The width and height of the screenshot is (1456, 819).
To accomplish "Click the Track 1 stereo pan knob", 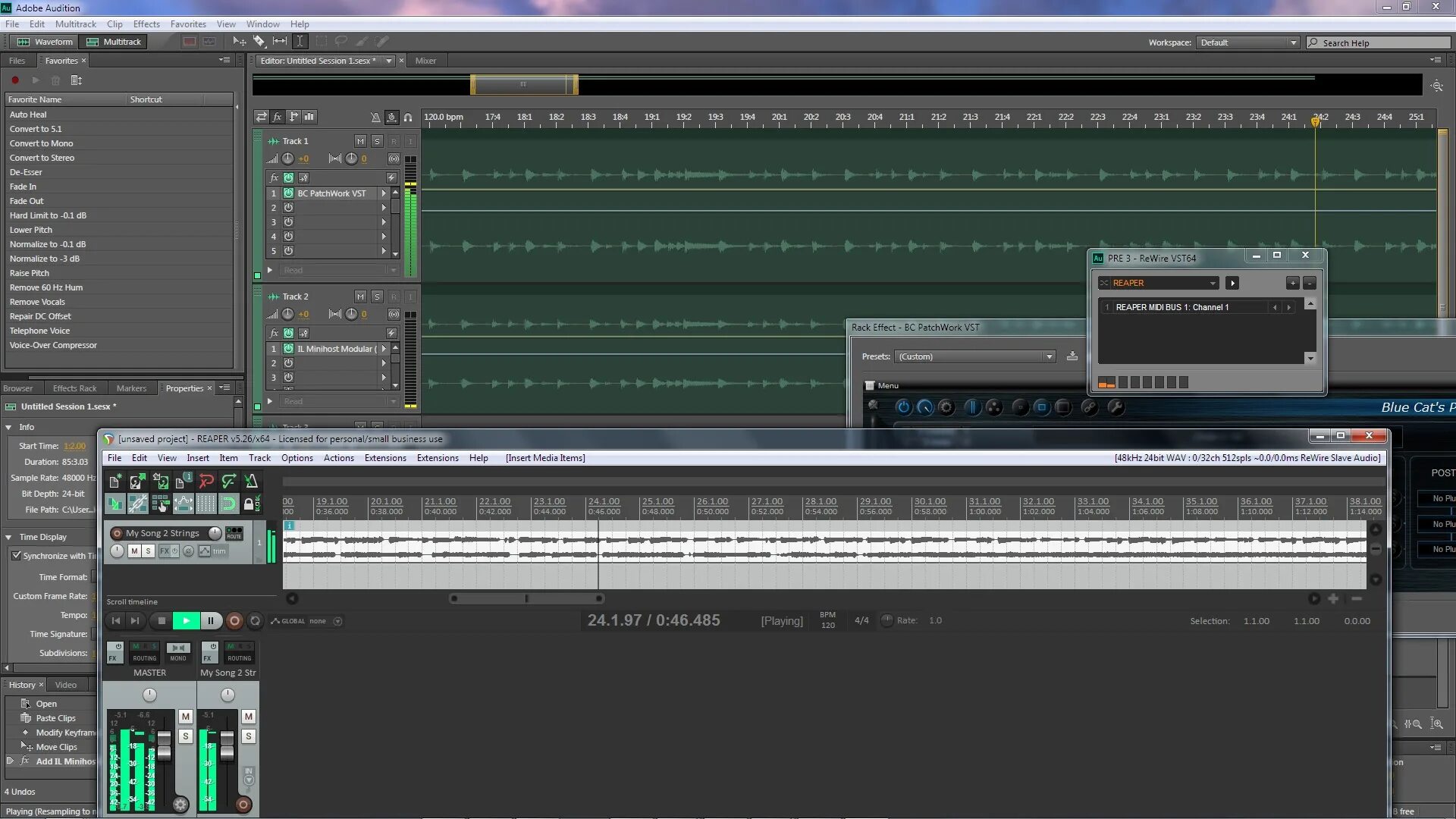I will 351,158.
